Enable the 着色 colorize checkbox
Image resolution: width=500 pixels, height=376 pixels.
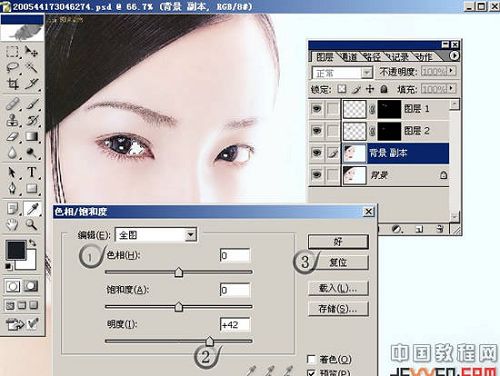coord(311,359)
